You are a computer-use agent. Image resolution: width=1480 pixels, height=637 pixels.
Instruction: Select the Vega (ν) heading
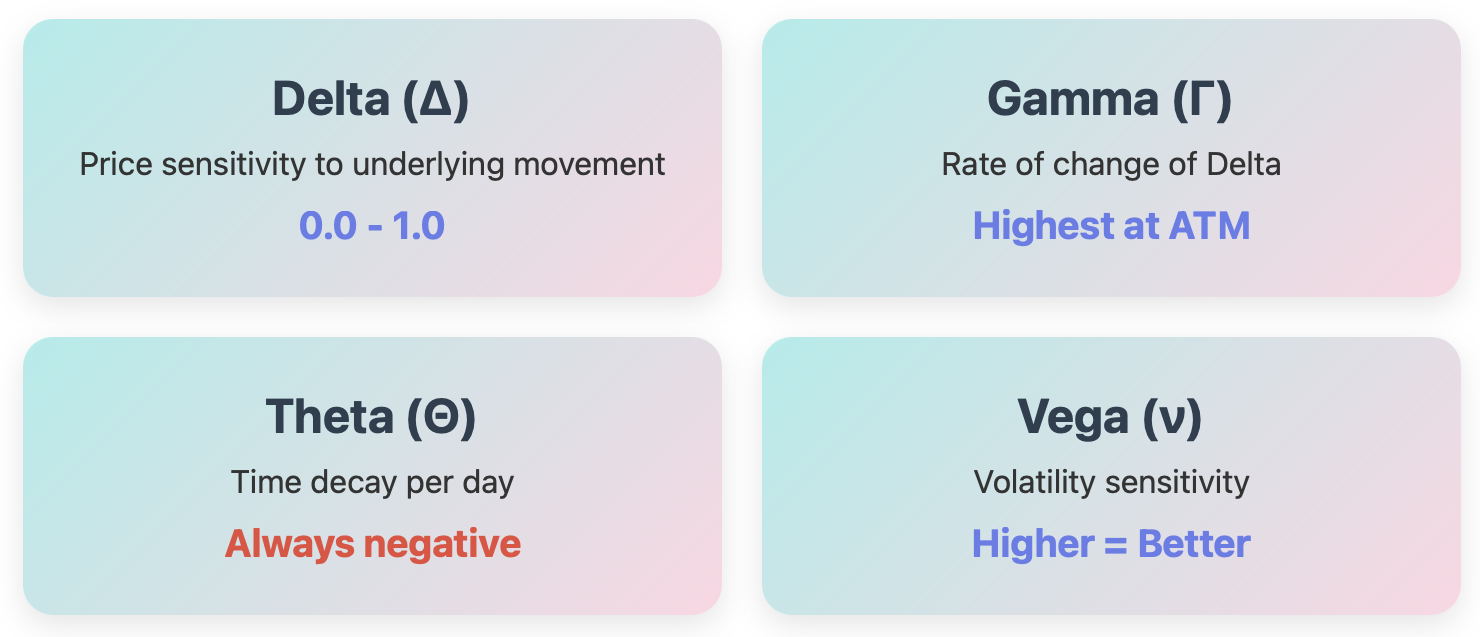1110,418
